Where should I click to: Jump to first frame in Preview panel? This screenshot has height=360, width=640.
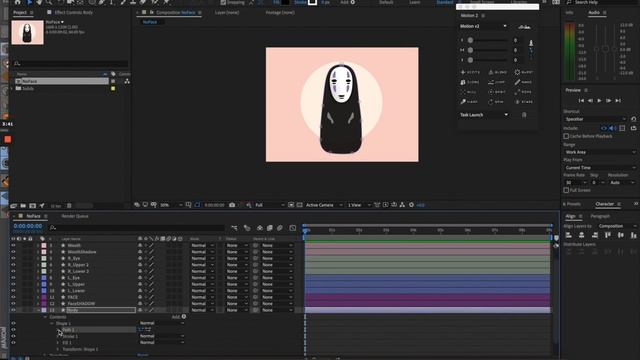click(x=581, y=100)
